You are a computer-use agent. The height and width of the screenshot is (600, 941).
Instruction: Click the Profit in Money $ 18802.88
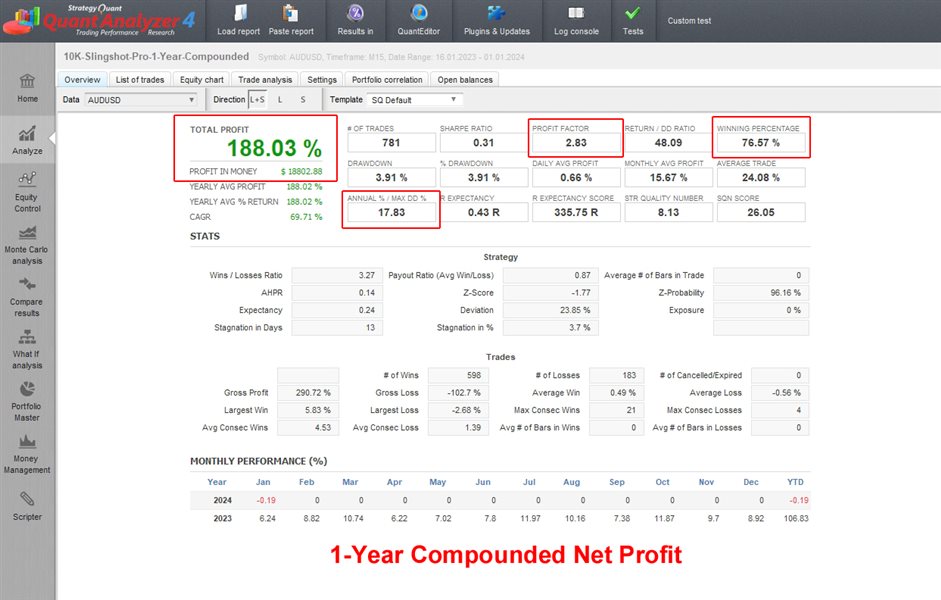click(x=301, y=172)
